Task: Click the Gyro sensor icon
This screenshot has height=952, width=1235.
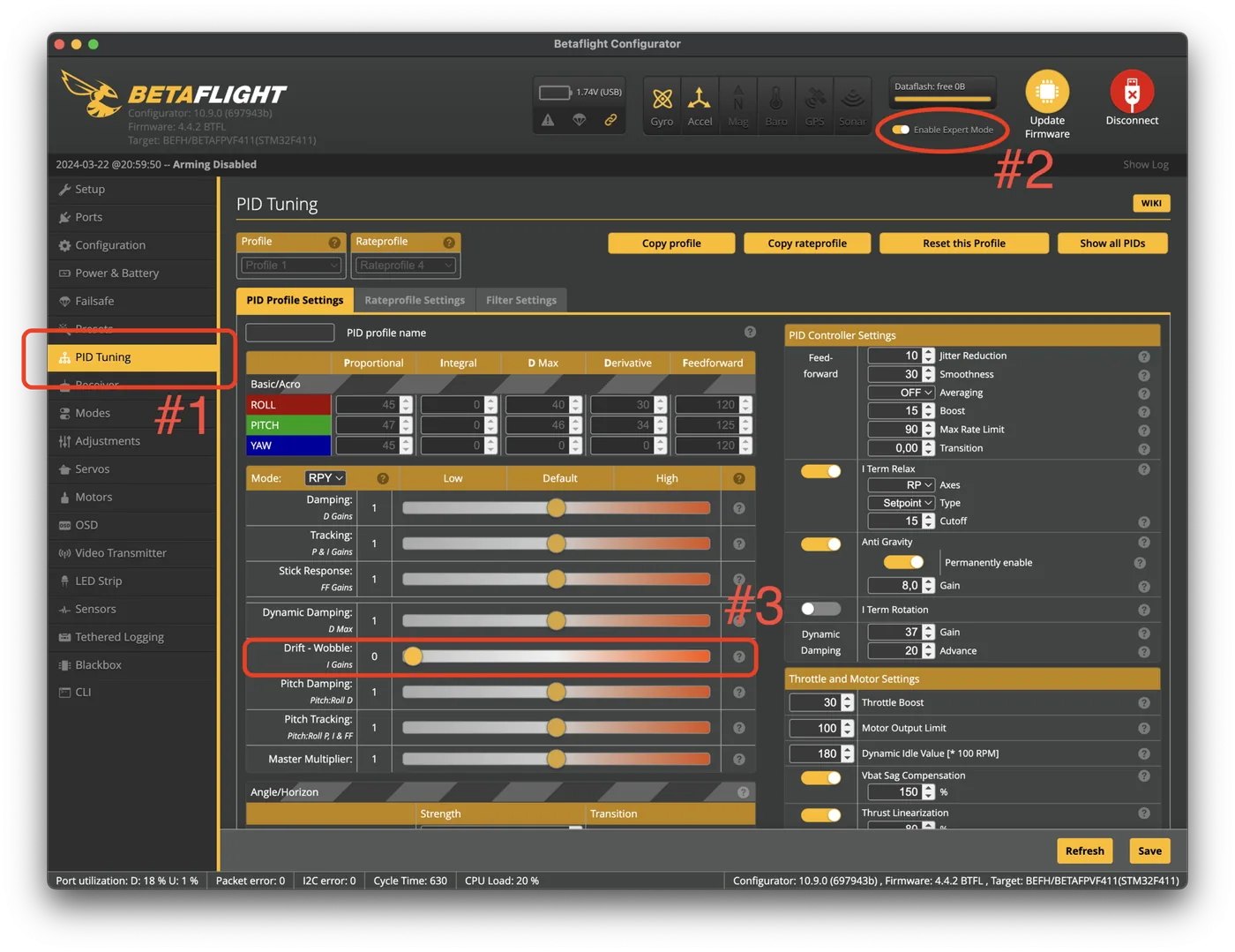Action: click(662, 99)
